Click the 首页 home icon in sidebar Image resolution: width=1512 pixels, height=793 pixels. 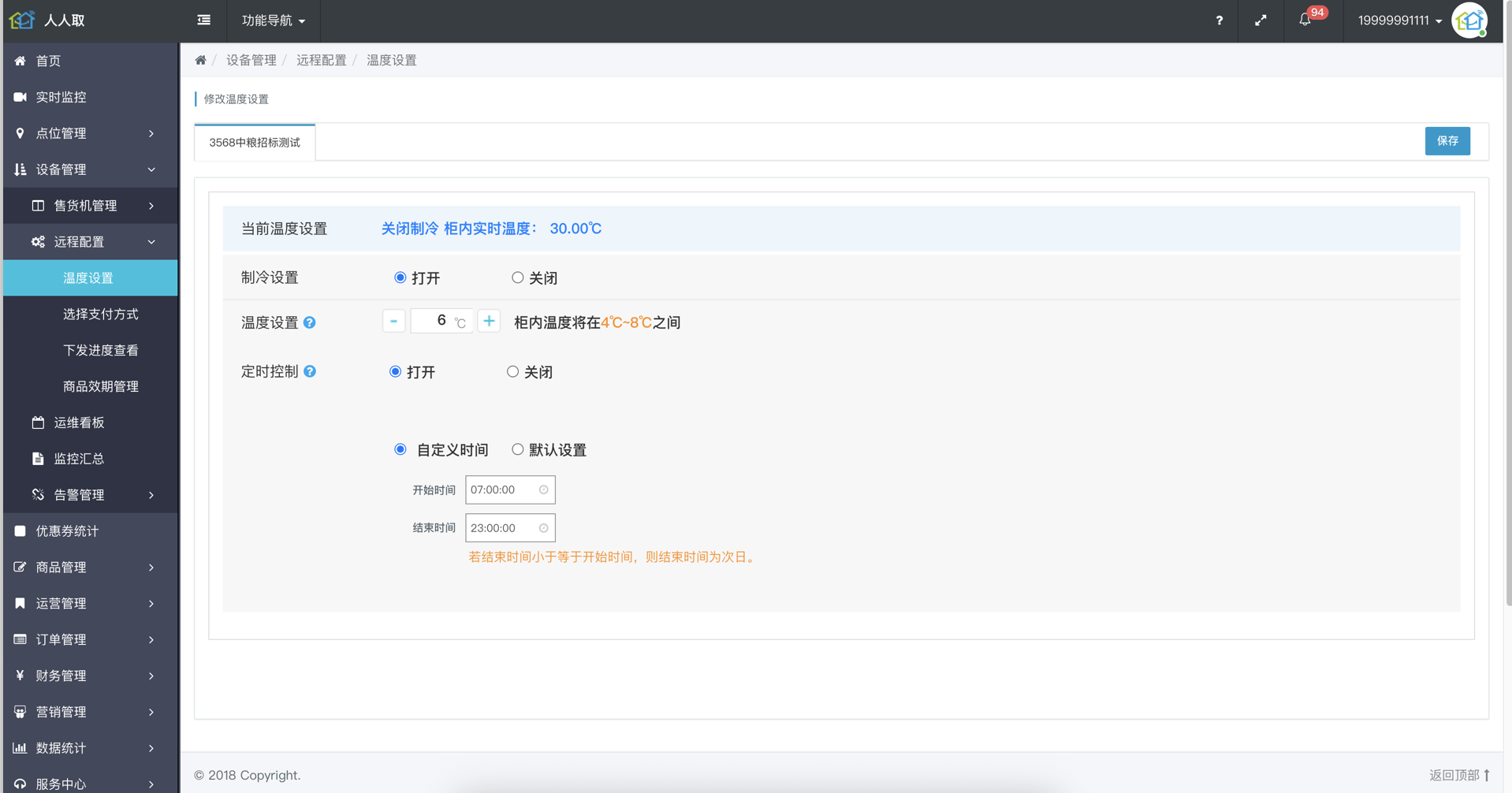tap(20, 61)
